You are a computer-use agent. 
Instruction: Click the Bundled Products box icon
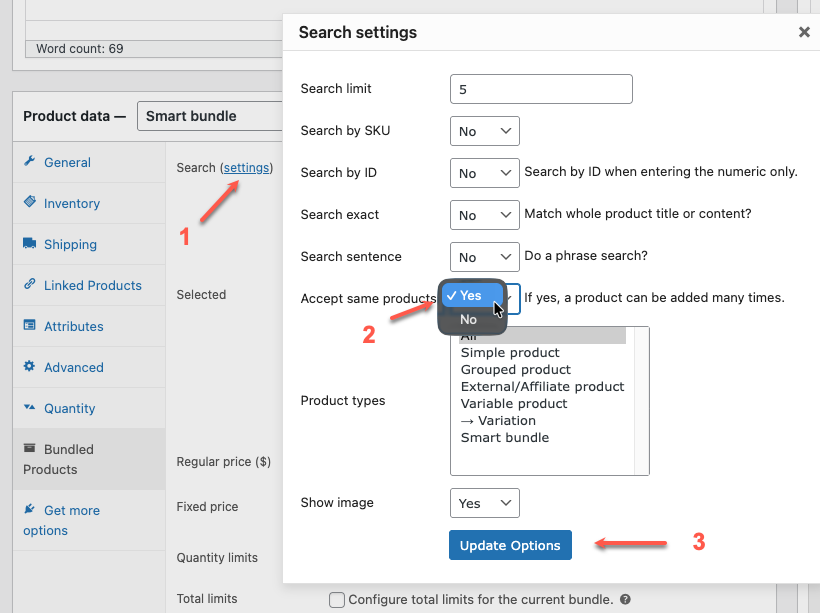pyautogui.click(x=30, y=448)
